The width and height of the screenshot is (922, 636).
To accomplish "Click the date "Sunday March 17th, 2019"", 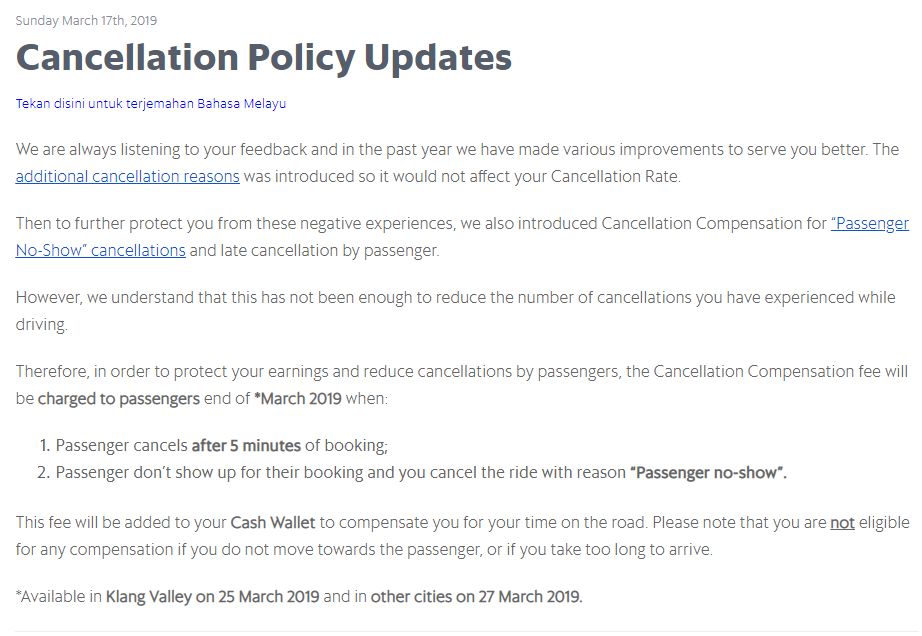I will pos(86,20).
